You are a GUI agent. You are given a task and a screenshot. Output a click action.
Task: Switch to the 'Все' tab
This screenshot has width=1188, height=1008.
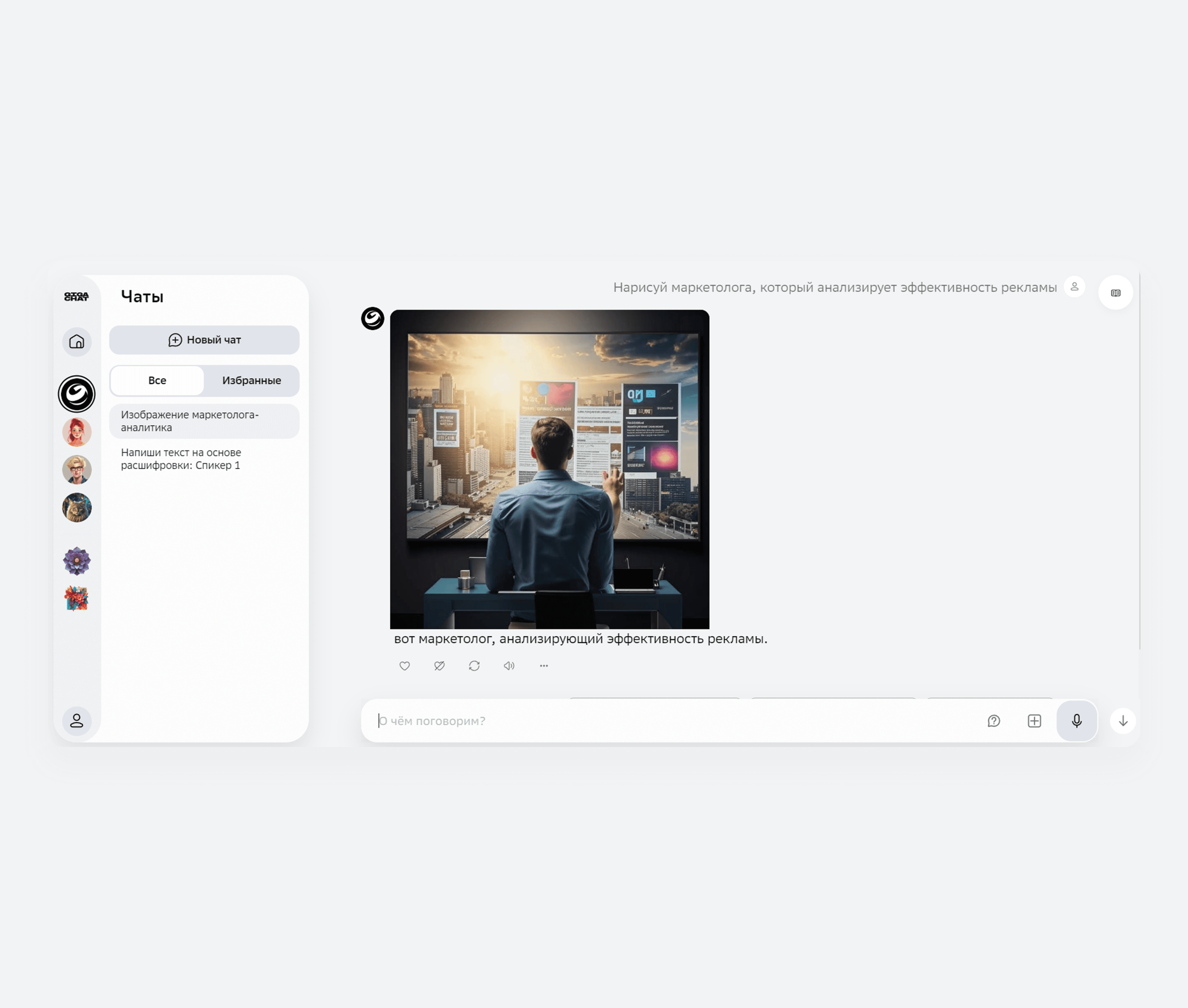[x=157, y=380]
